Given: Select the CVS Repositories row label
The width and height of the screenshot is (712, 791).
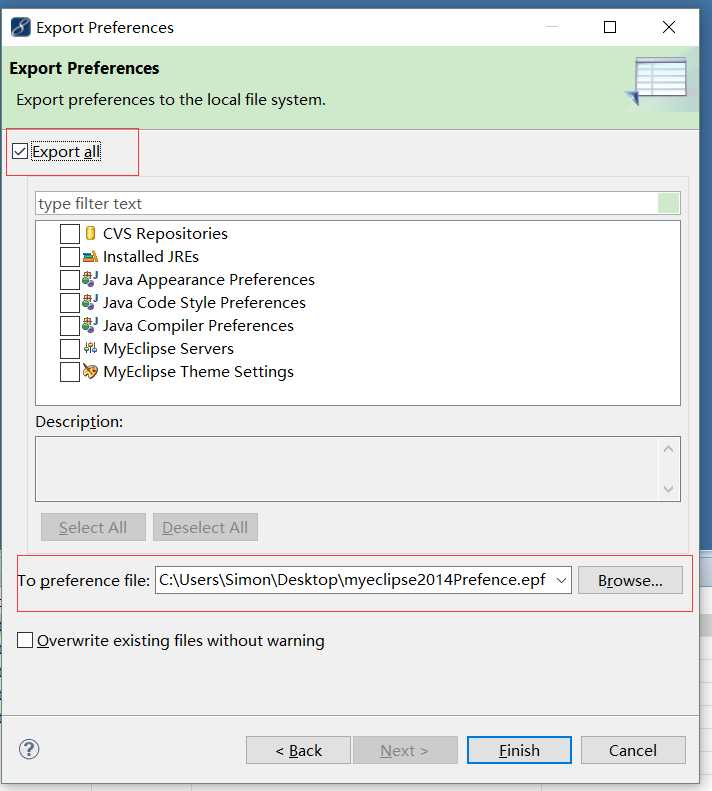Looking at the screenshot, I should click(x=165, y=234).
